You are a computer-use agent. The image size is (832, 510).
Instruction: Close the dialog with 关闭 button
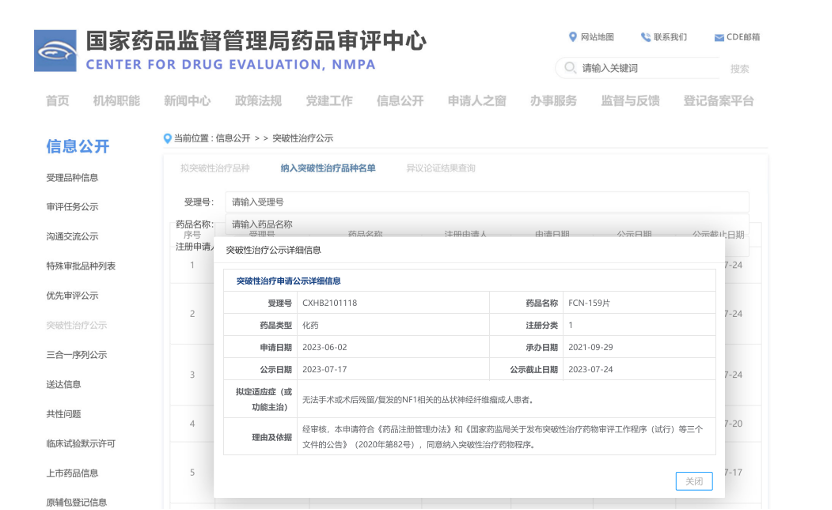(x=693, y=481)
